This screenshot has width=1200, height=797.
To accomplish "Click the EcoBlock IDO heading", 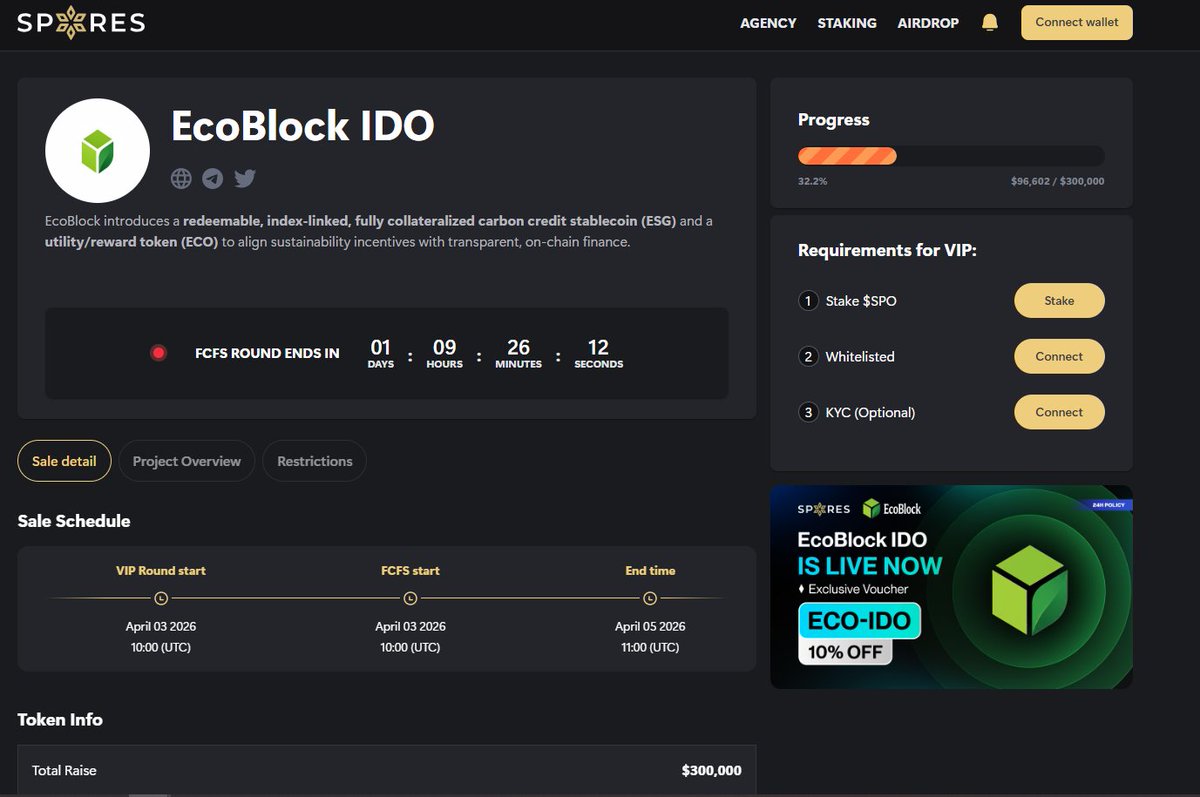I will pos(303,126).
